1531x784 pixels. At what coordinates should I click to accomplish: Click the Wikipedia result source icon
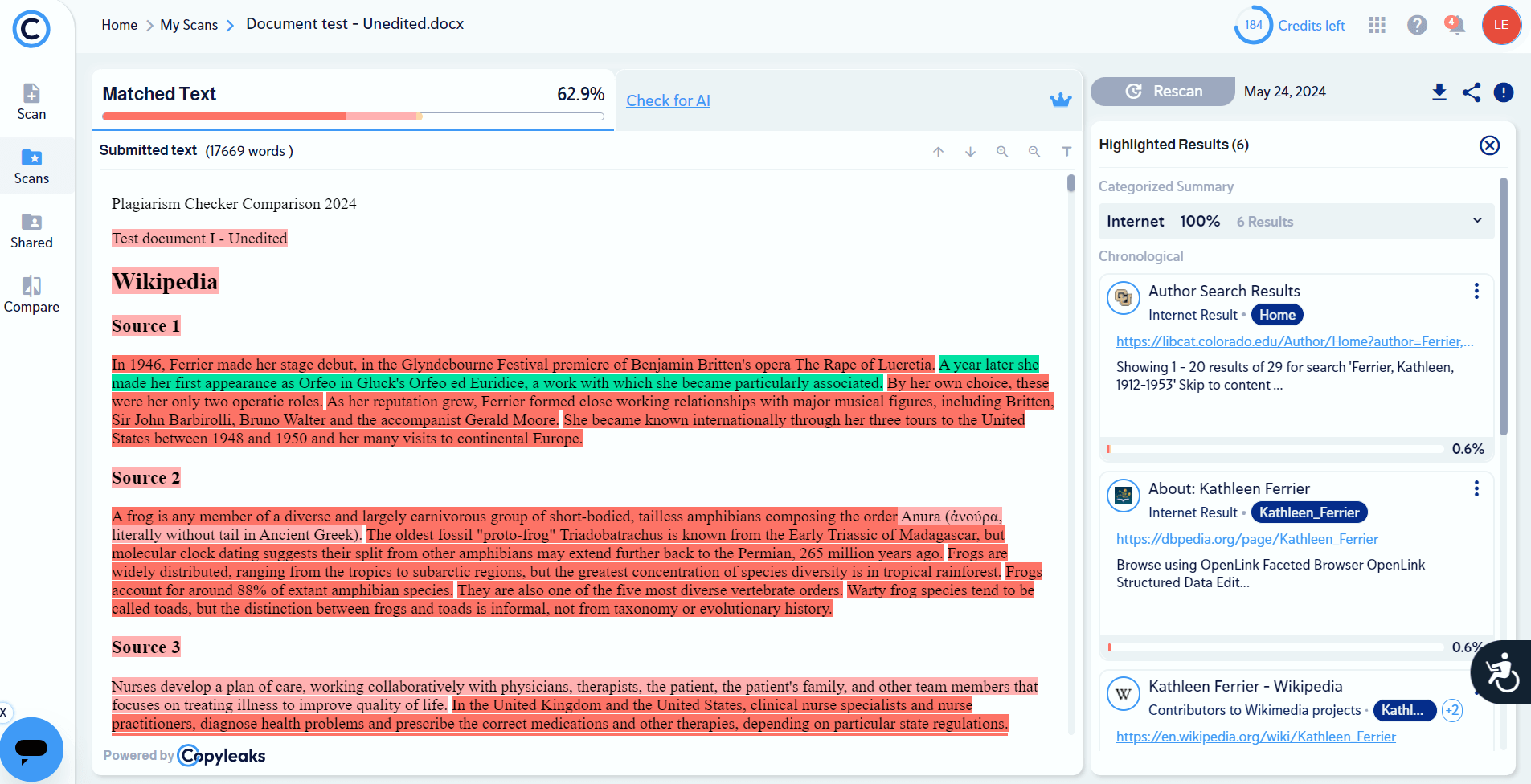tap(1124, 693)
